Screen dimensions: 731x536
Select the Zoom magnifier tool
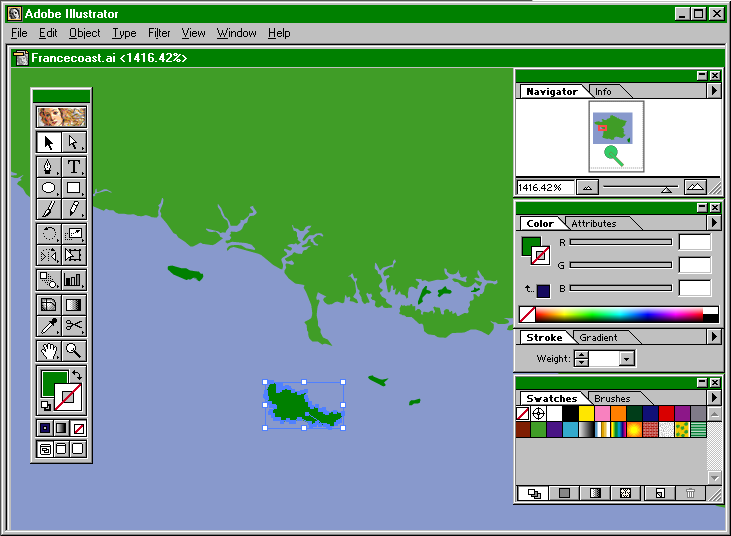coord(74,350)
